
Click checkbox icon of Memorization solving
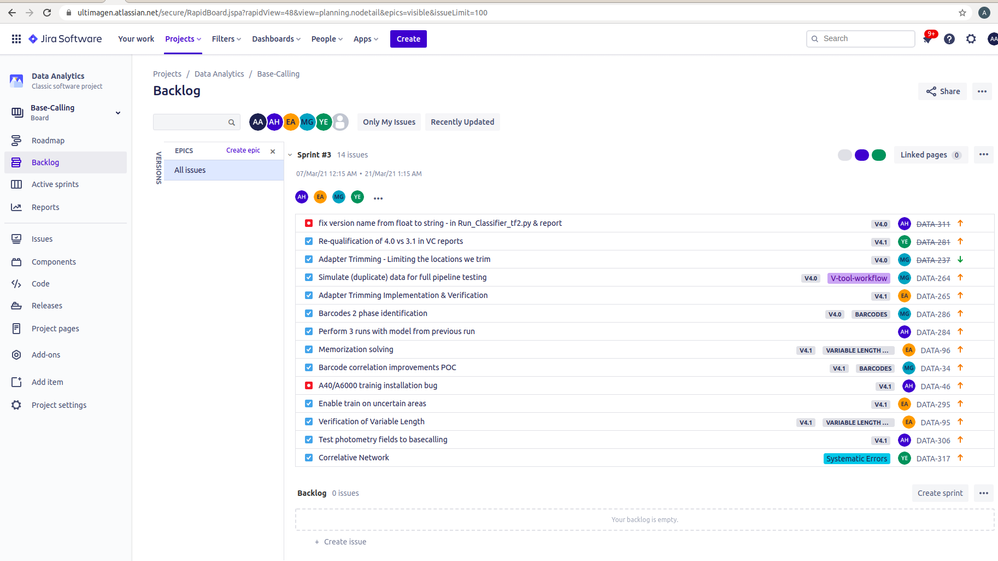[309, 350]
